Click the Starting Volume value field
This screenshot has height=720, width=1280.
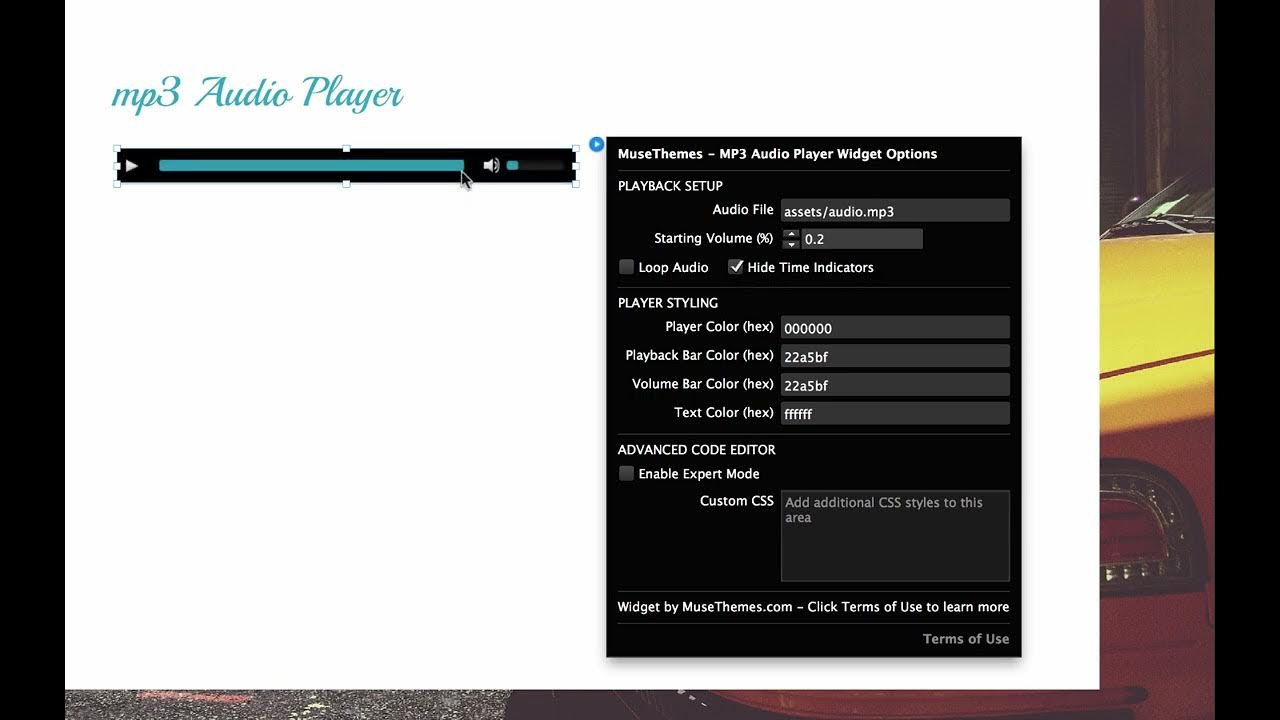(x=862, y=239)
